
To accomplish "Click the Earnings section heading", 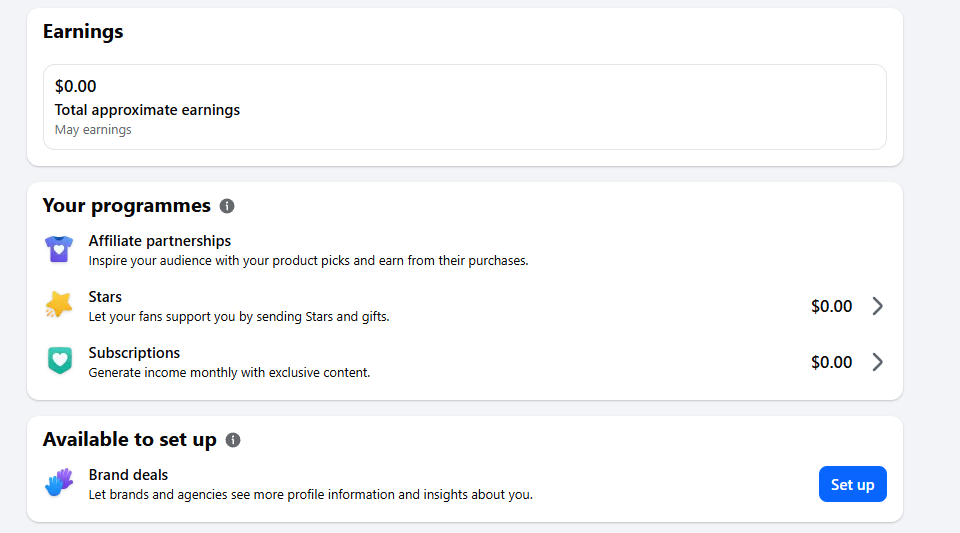I will coord(83,31).
